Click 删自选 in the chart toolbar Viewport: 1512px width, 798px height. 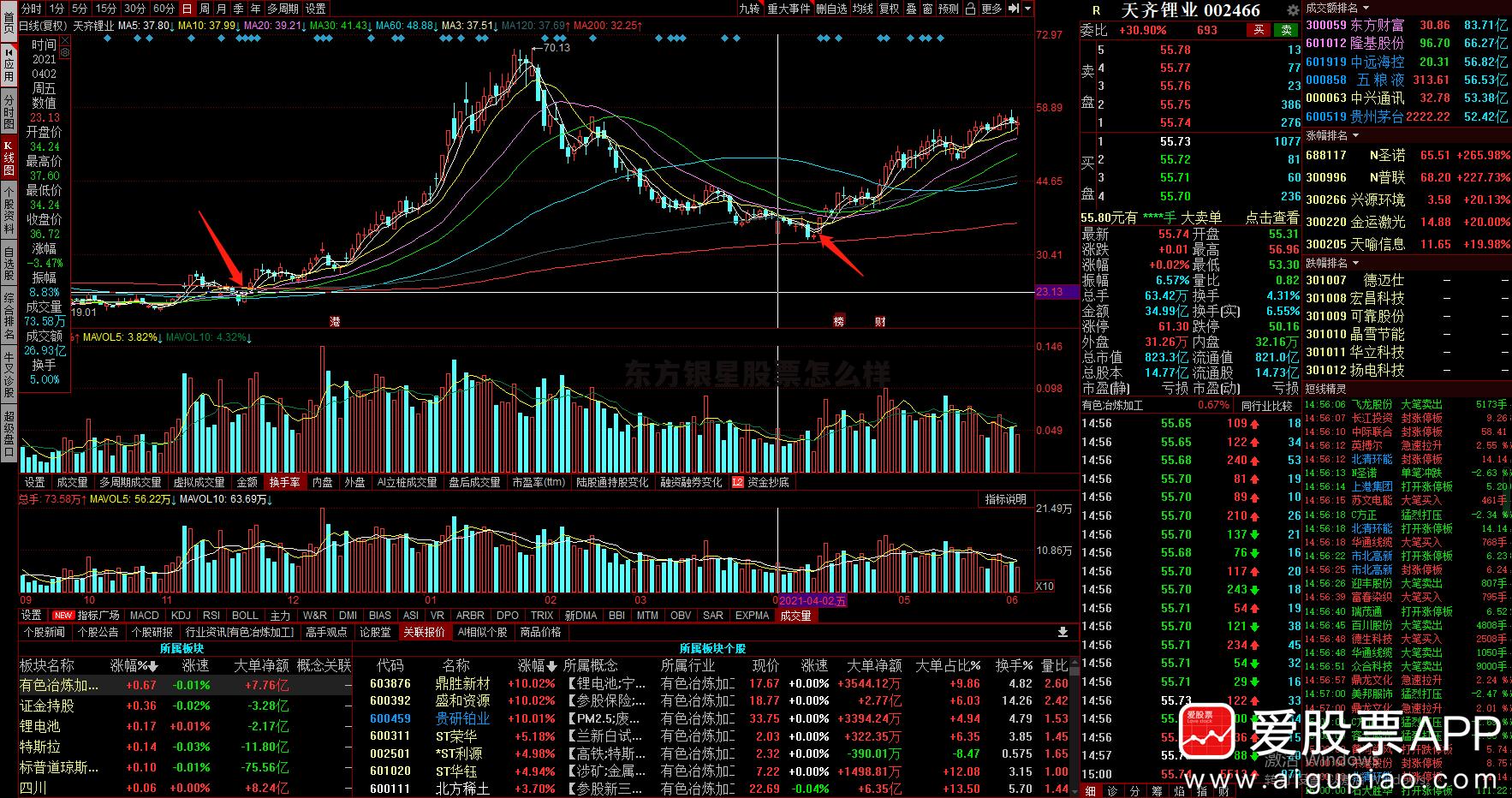[x=831, y=9]
